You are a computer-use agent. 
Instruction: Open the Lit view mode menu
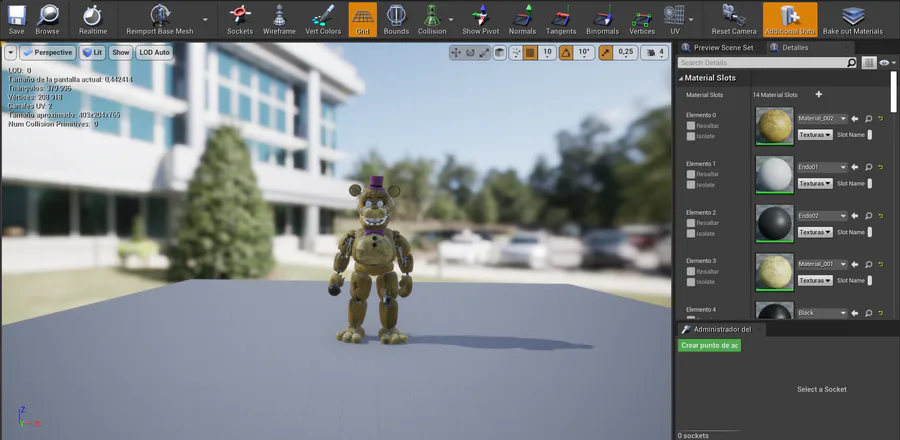[x=92, y=53]
